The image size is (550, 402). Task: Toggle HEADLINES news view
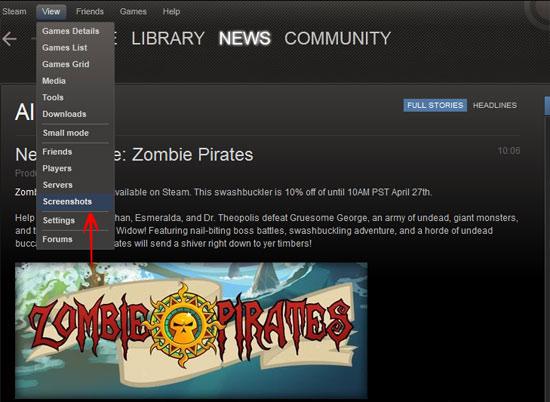tap(495, 105)
